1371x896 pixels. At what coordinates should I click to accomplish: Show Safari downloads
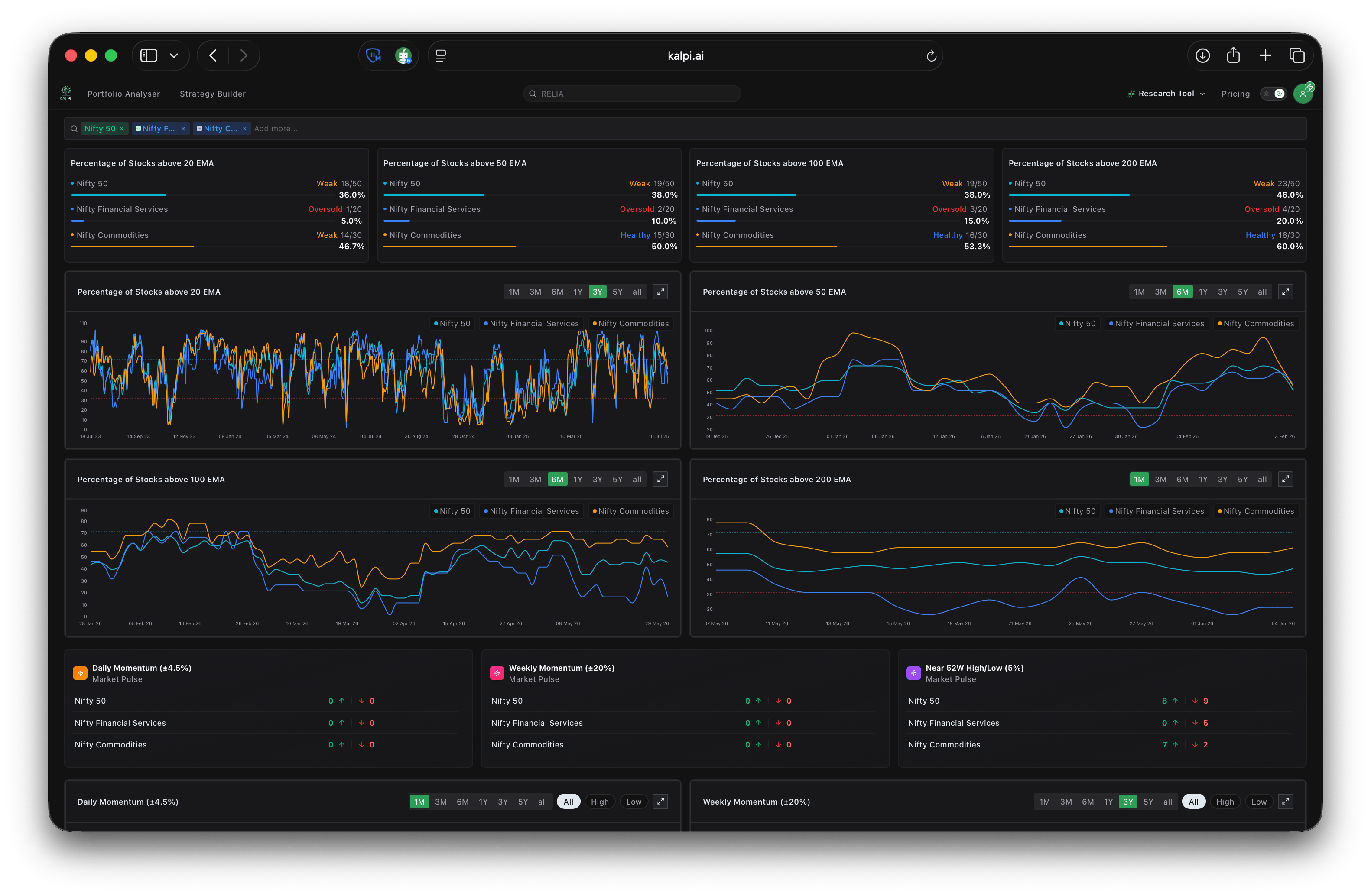(x=1202, y=55)
